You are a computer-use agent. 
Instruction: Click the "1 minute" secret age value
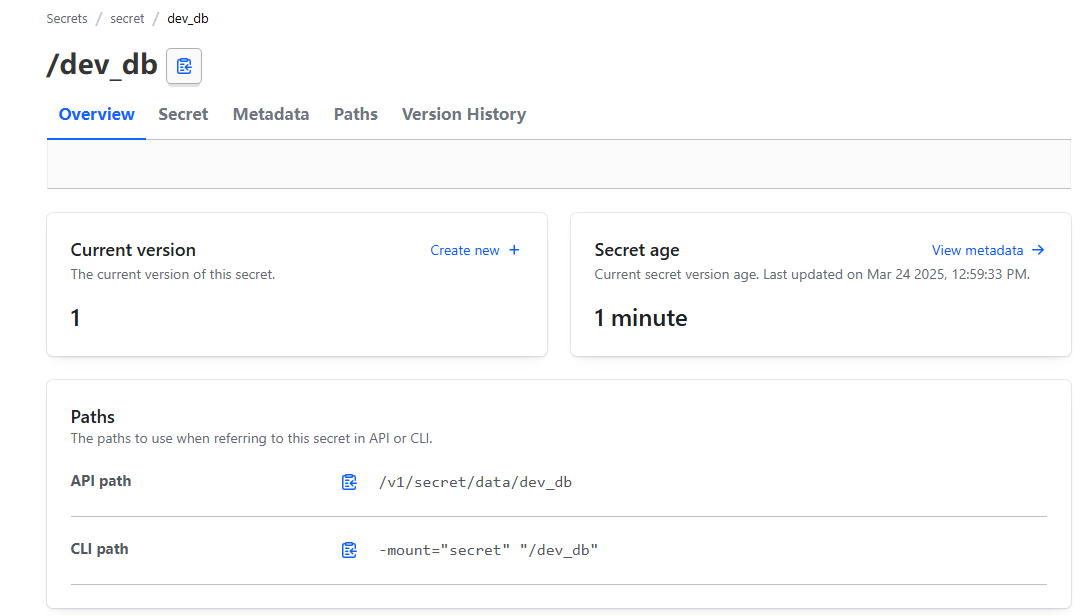(640, 318)
